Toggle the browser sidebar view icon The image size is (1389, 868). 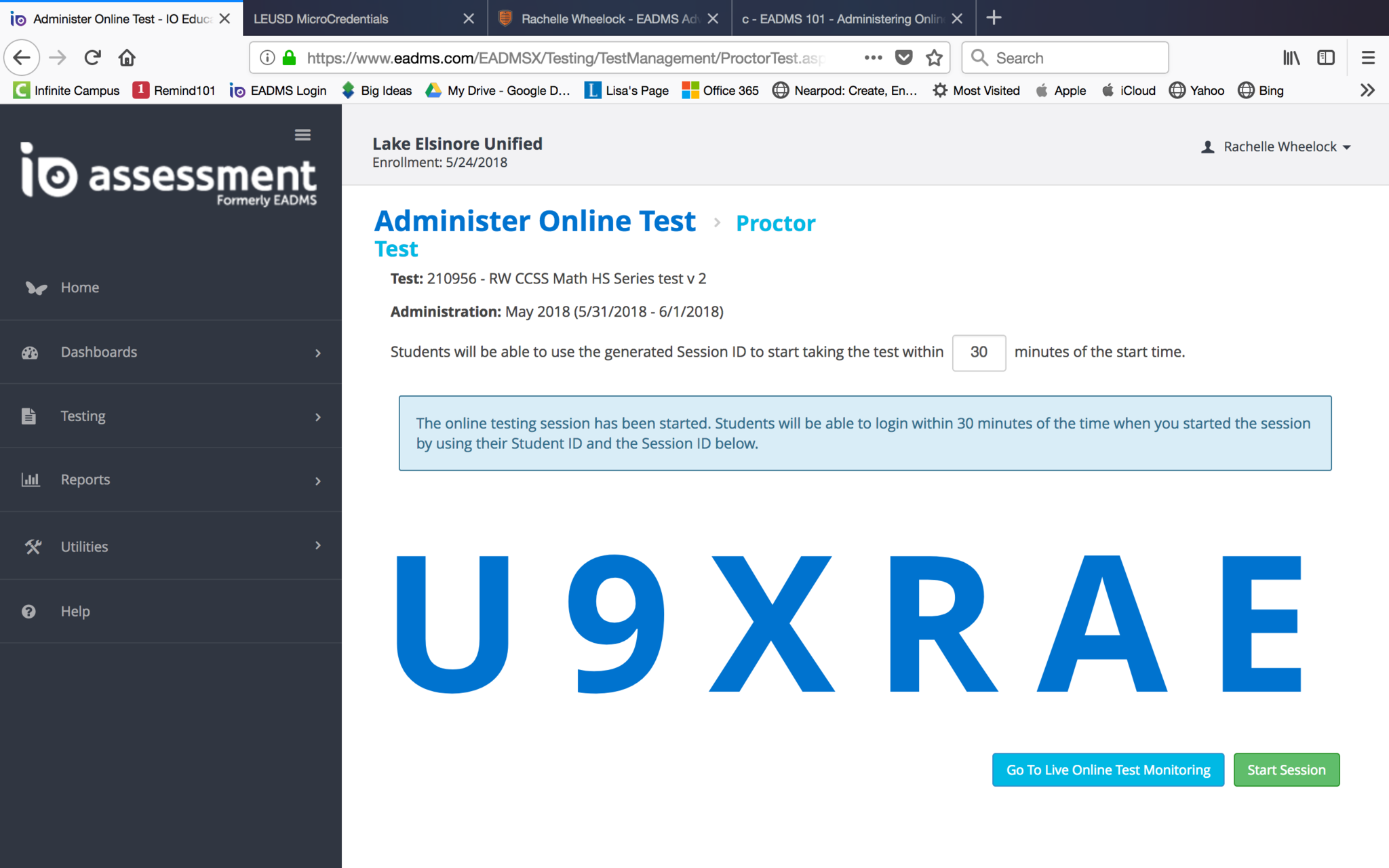click(1325, 58)
